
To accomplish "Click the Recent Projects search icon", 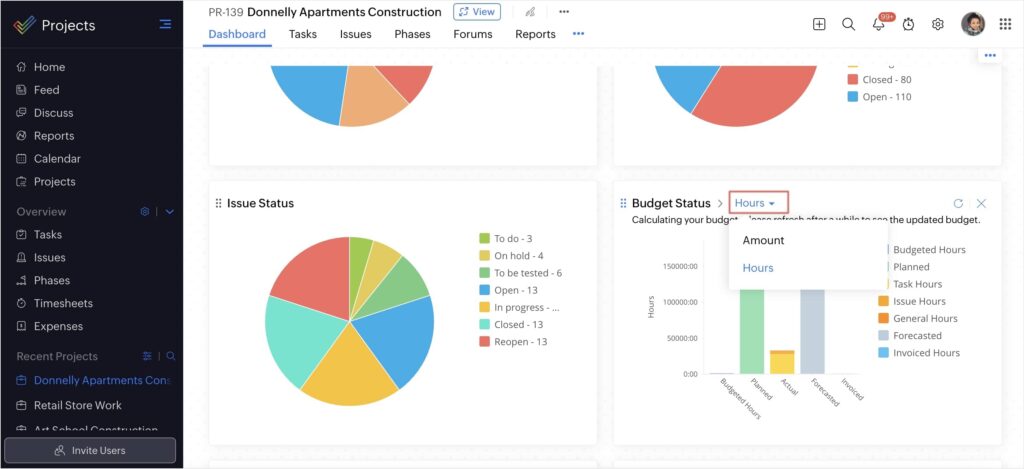I will pos(170,356).
